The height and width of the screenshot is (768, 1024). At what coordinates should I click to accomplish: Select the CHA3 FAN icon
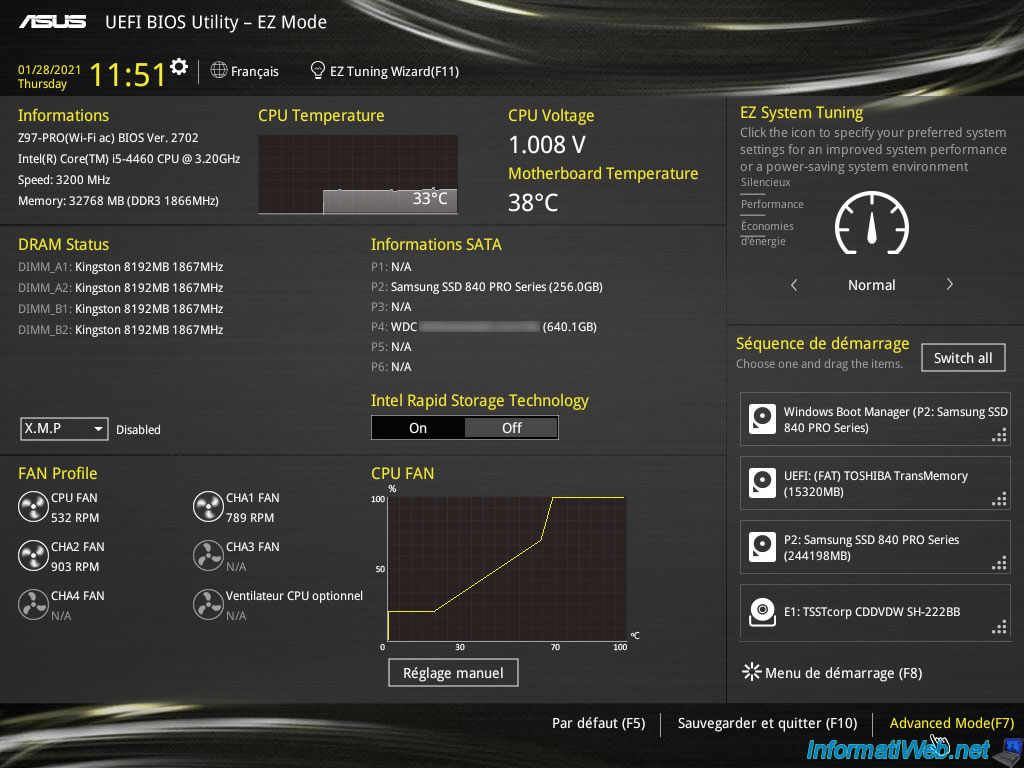point(208,556)
